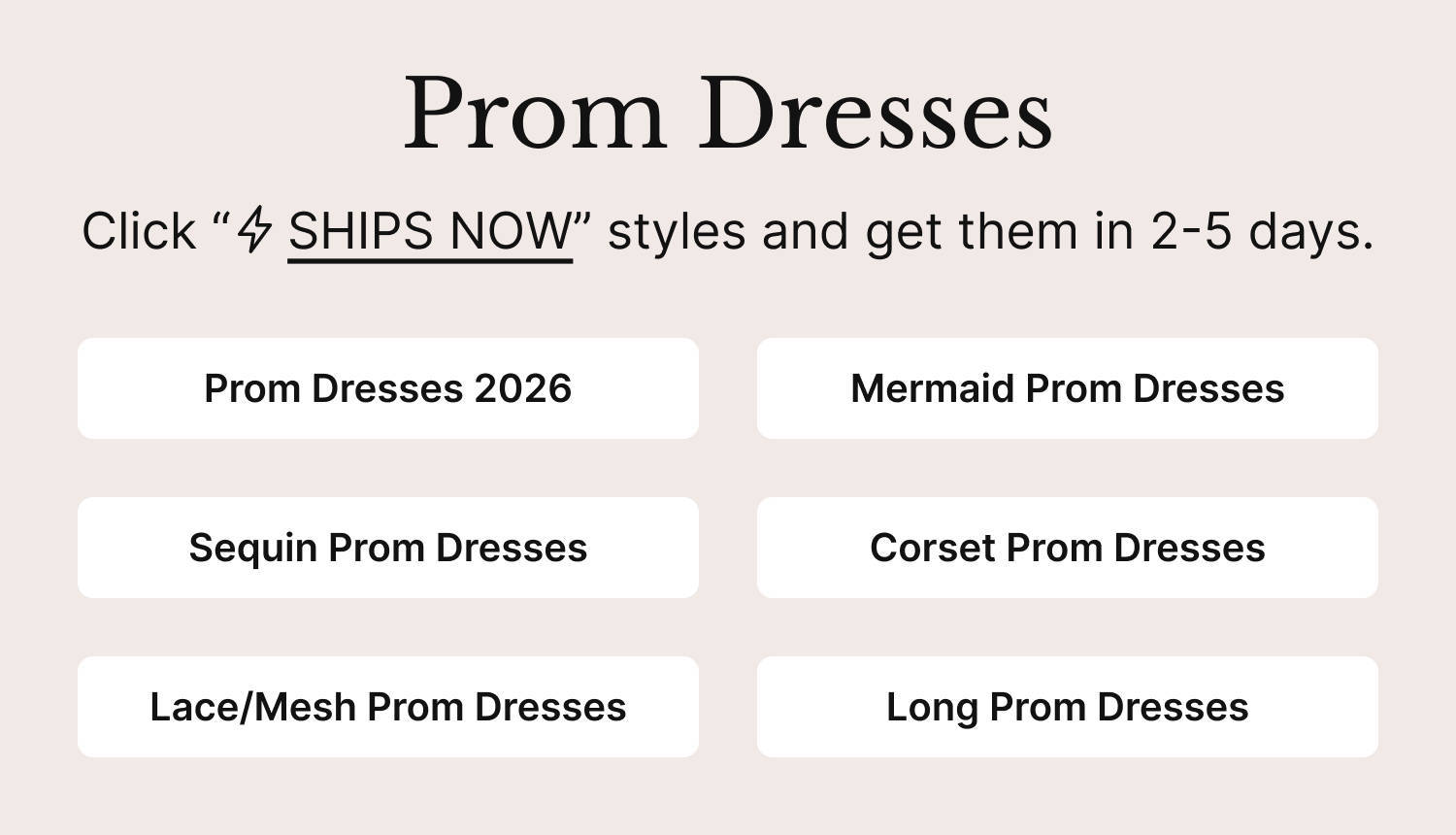
Task: Click the large serif title text
Action: 728,115
